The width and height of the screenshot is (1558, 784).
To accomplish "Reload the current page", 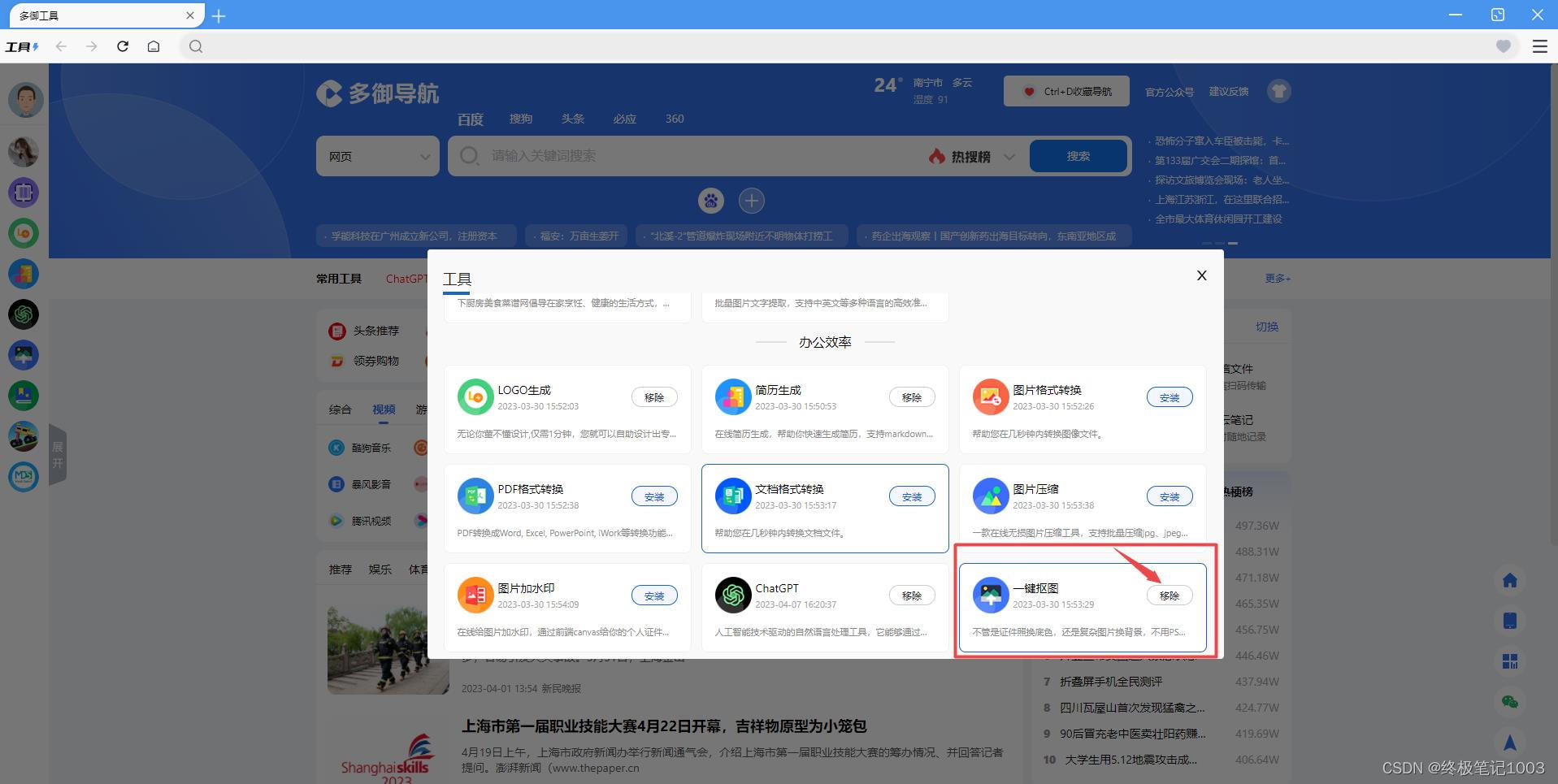I will coord(123,46).
